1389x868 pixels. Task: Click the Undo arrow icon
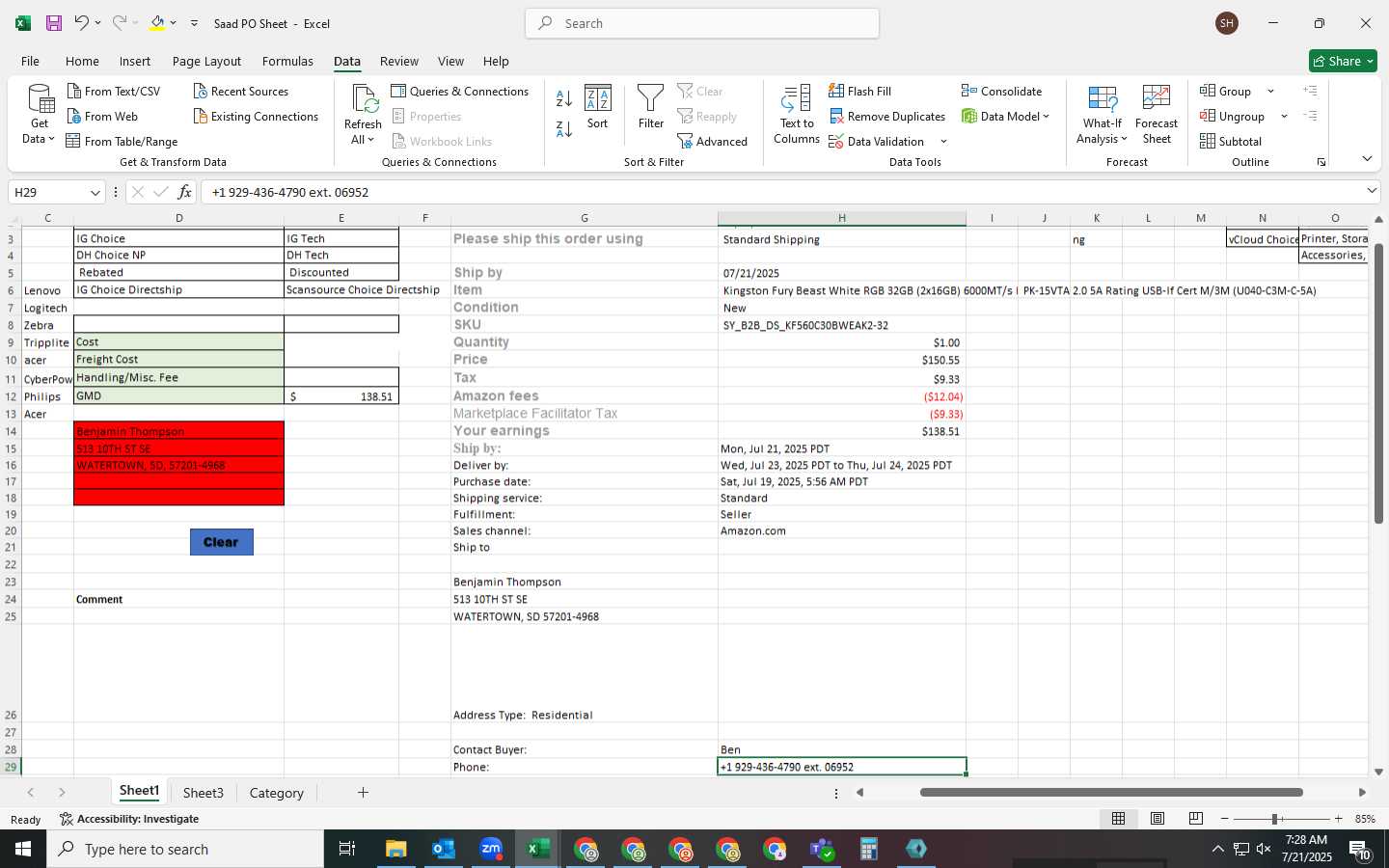tap(81, 22)
